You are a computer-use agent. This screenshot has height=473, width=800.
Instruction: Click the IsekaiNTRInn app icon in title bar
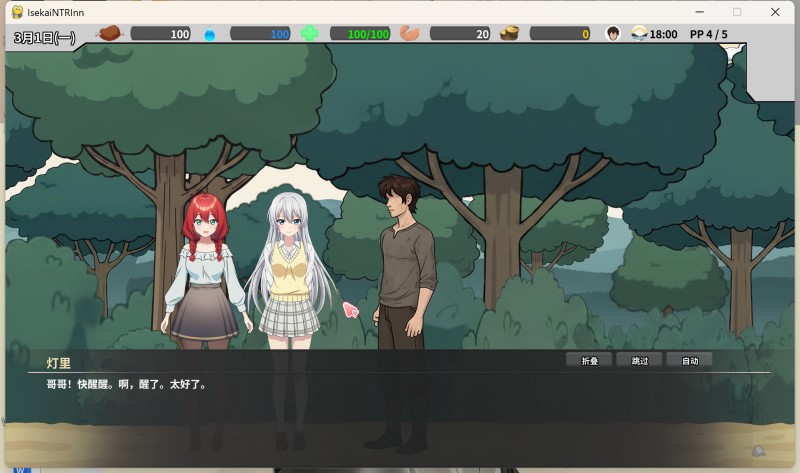tap(17, 12)
